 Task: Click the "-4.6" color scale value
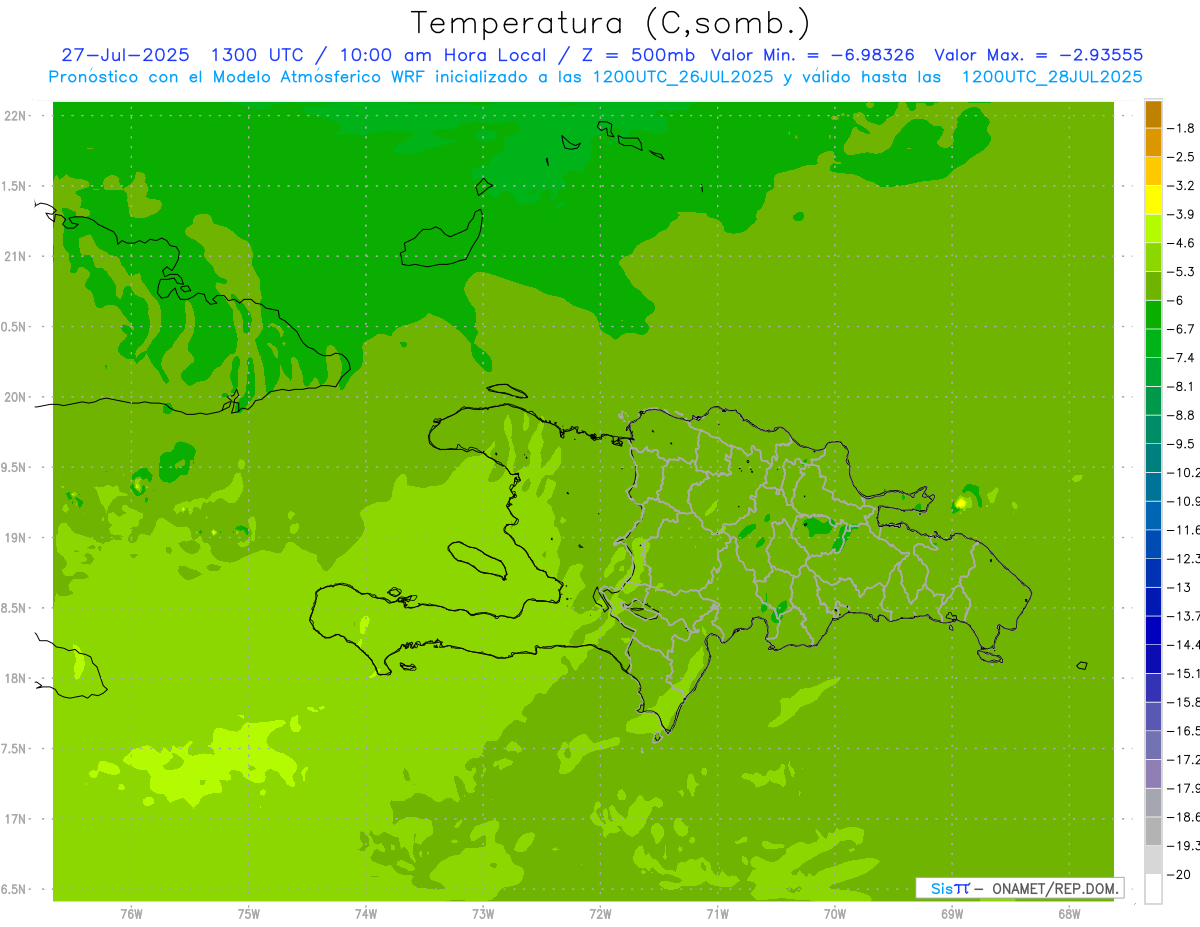point(1182,243)
